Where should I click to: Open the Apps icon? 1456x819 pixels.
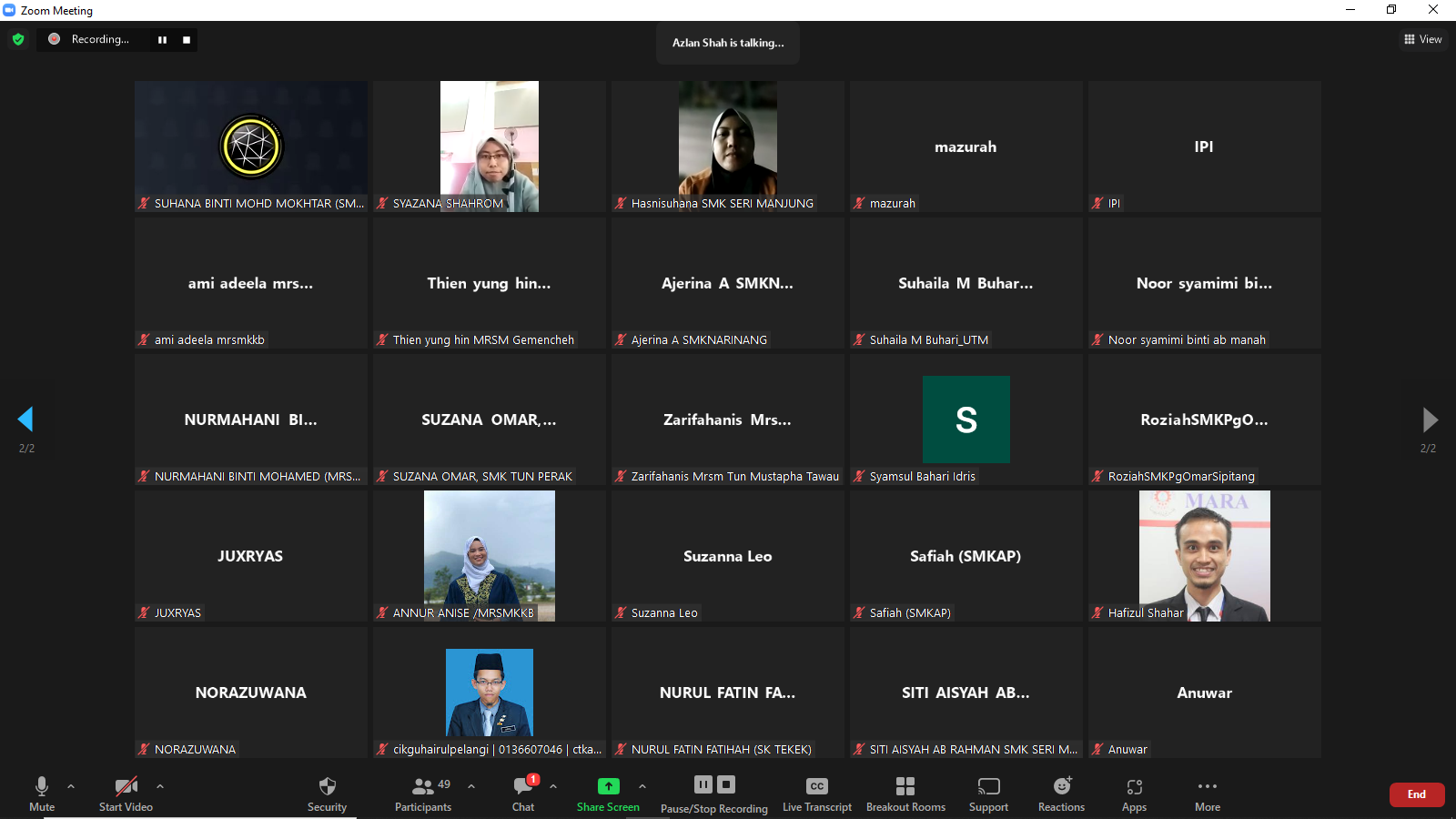[x=1134, y=787]
